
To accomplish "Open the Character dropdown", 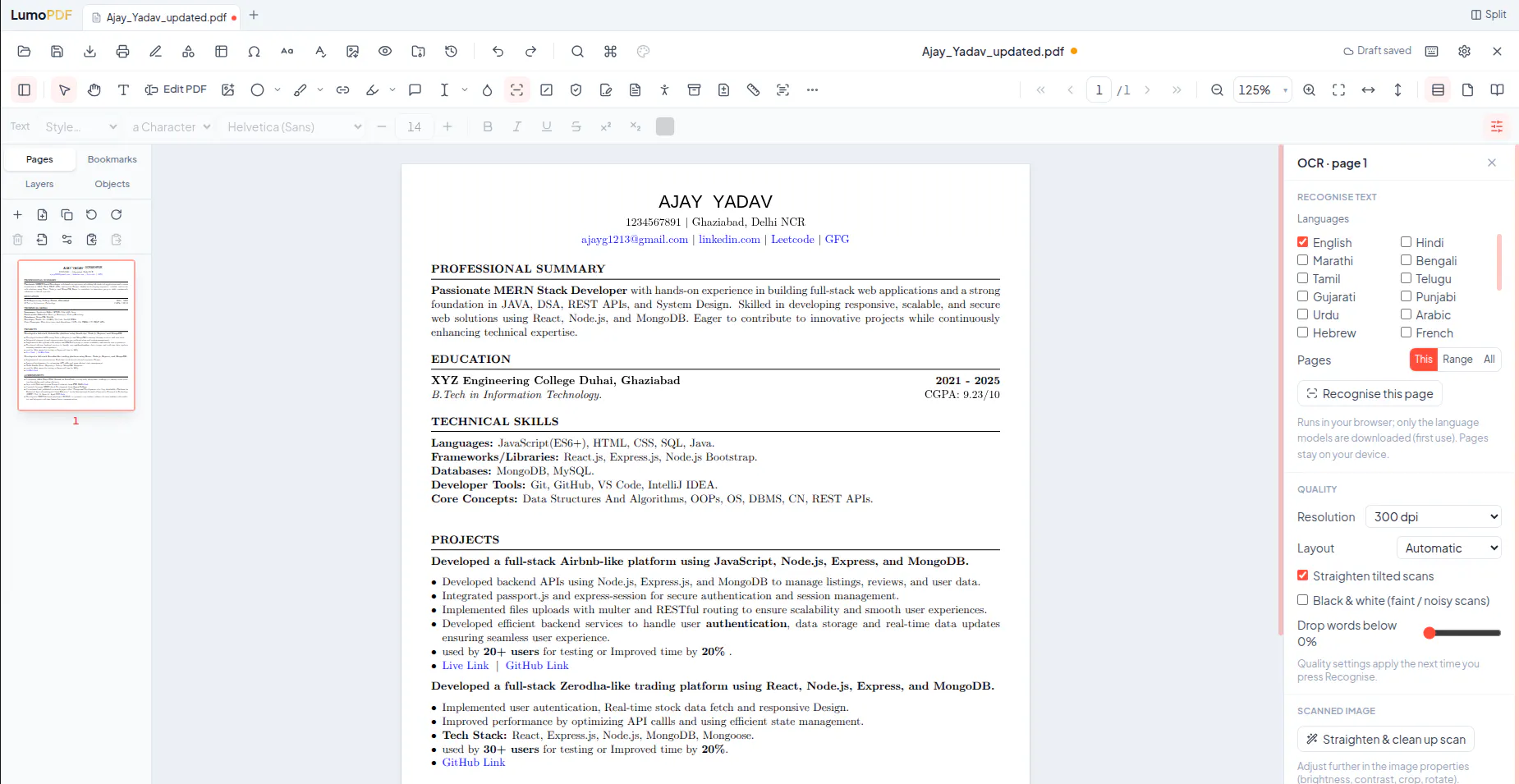I will click(172, 126).
